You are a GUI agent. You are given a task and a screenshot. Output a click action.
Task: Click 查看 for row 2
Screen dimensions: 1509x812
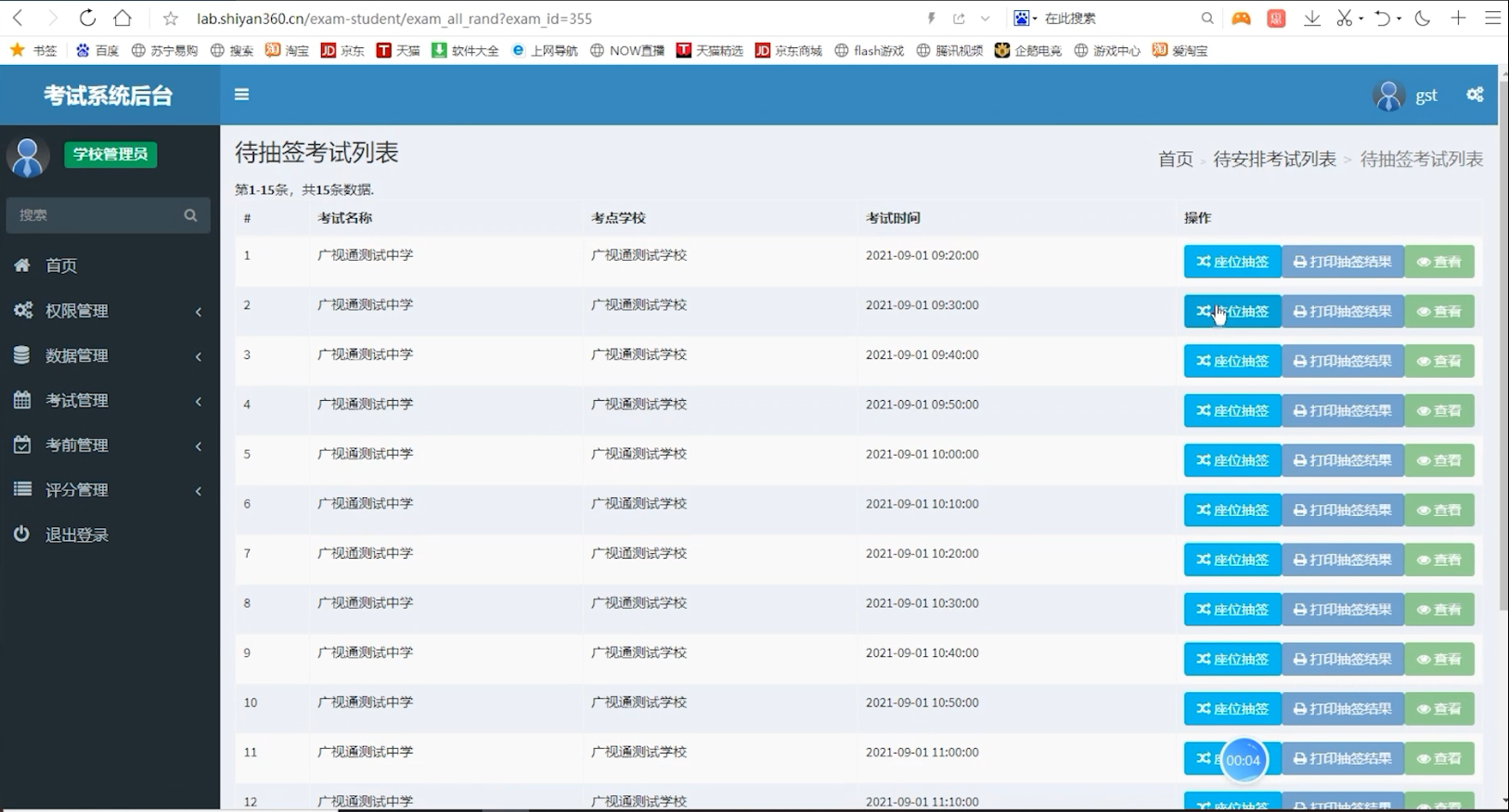tap(1439, 312)
